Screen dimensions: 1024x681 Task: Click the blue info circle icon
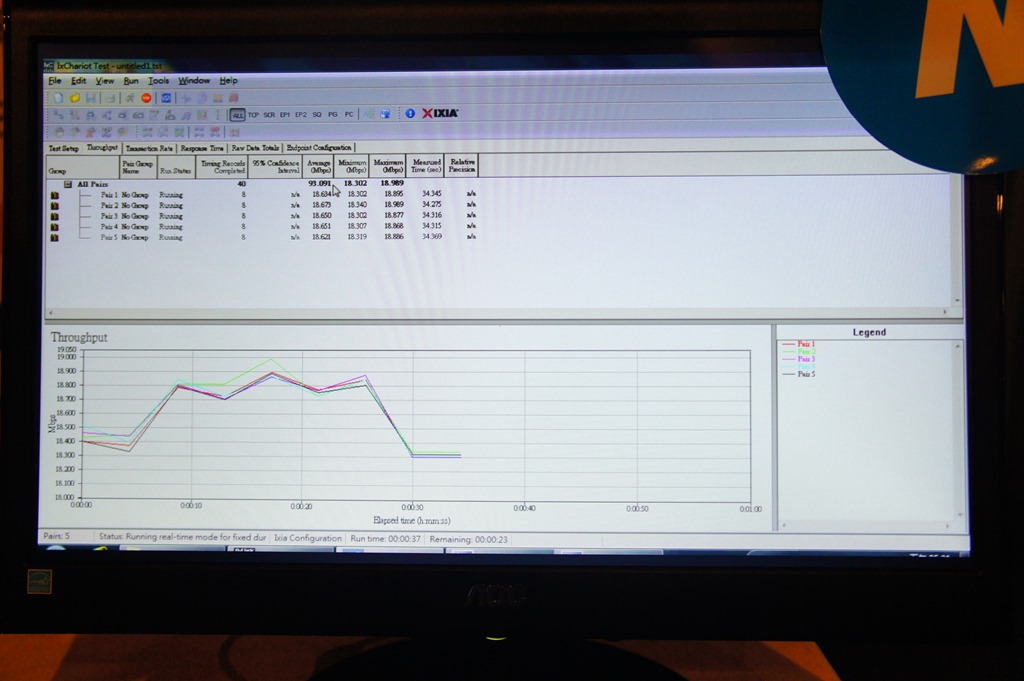(x=410, y=114)
